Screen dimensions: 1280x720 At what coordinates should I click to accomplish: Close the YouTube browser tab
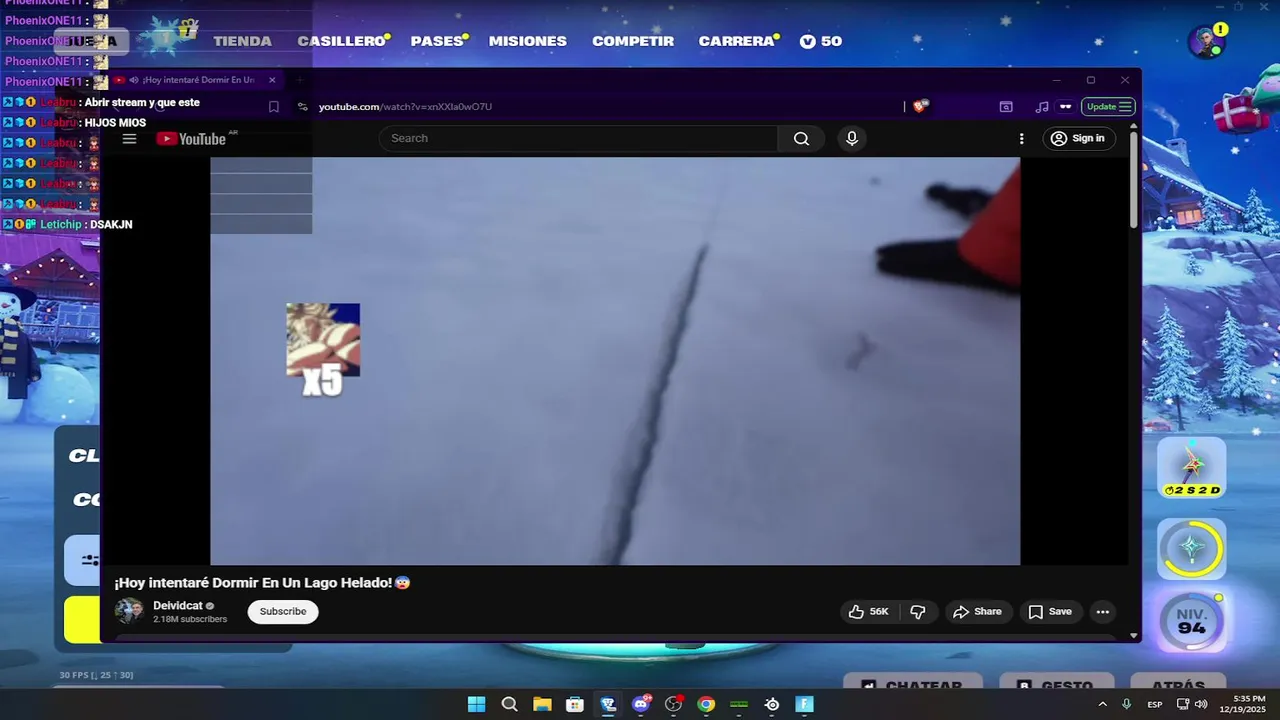(272, 80)
